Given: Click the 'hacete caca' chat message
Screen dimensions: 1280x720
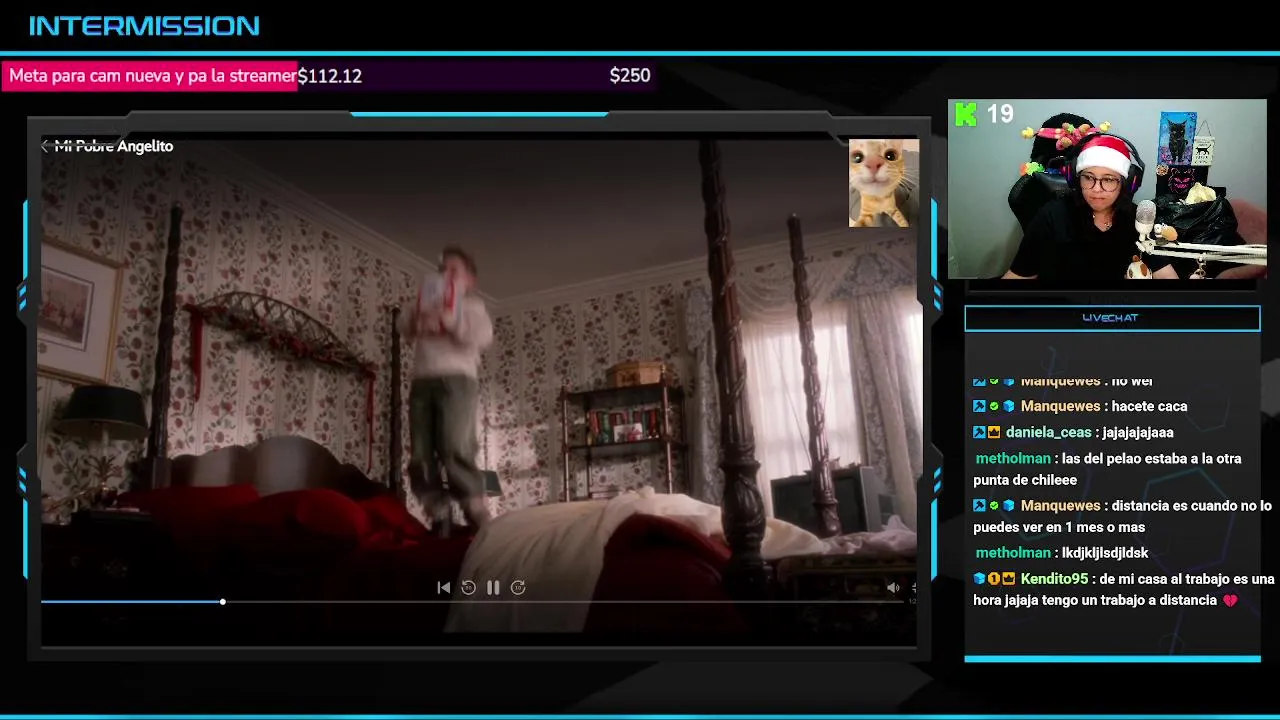Looking at the screenshot, I should (x=1149, y=406).
